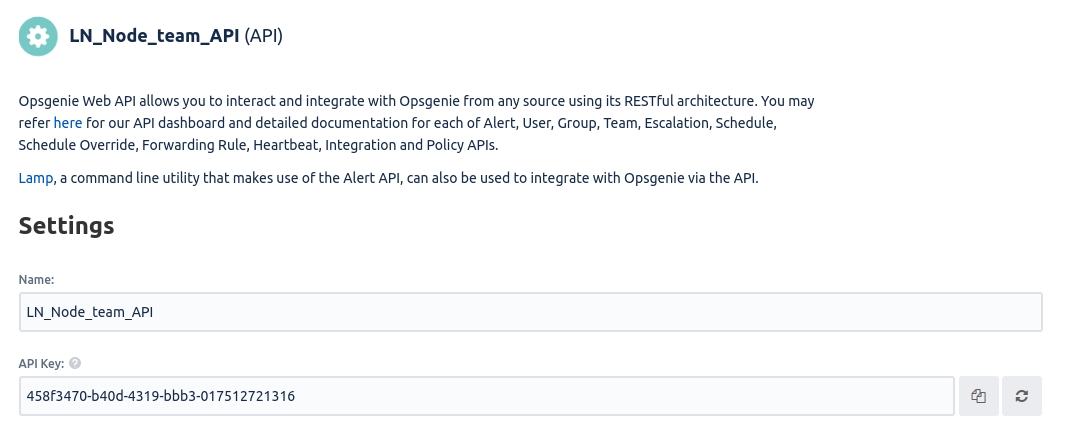Screen dimensions: 1066x427
Task: Regenerate the API key with the refresh icon
Action: (1021, 396)
